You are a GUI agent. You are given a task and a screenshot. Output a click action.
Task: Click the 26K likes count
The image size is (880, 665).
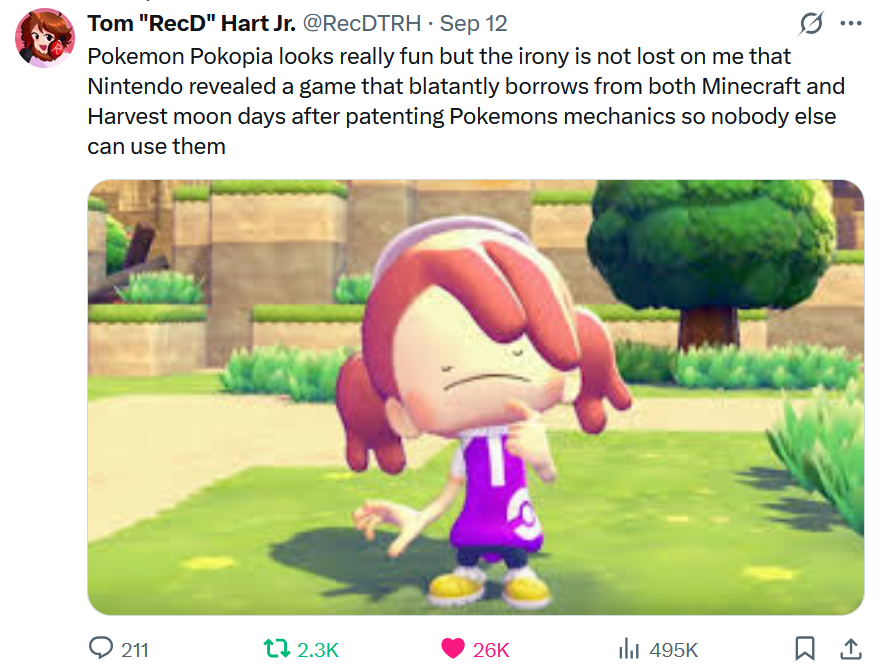pyautogui.click(x=491, y=650)
